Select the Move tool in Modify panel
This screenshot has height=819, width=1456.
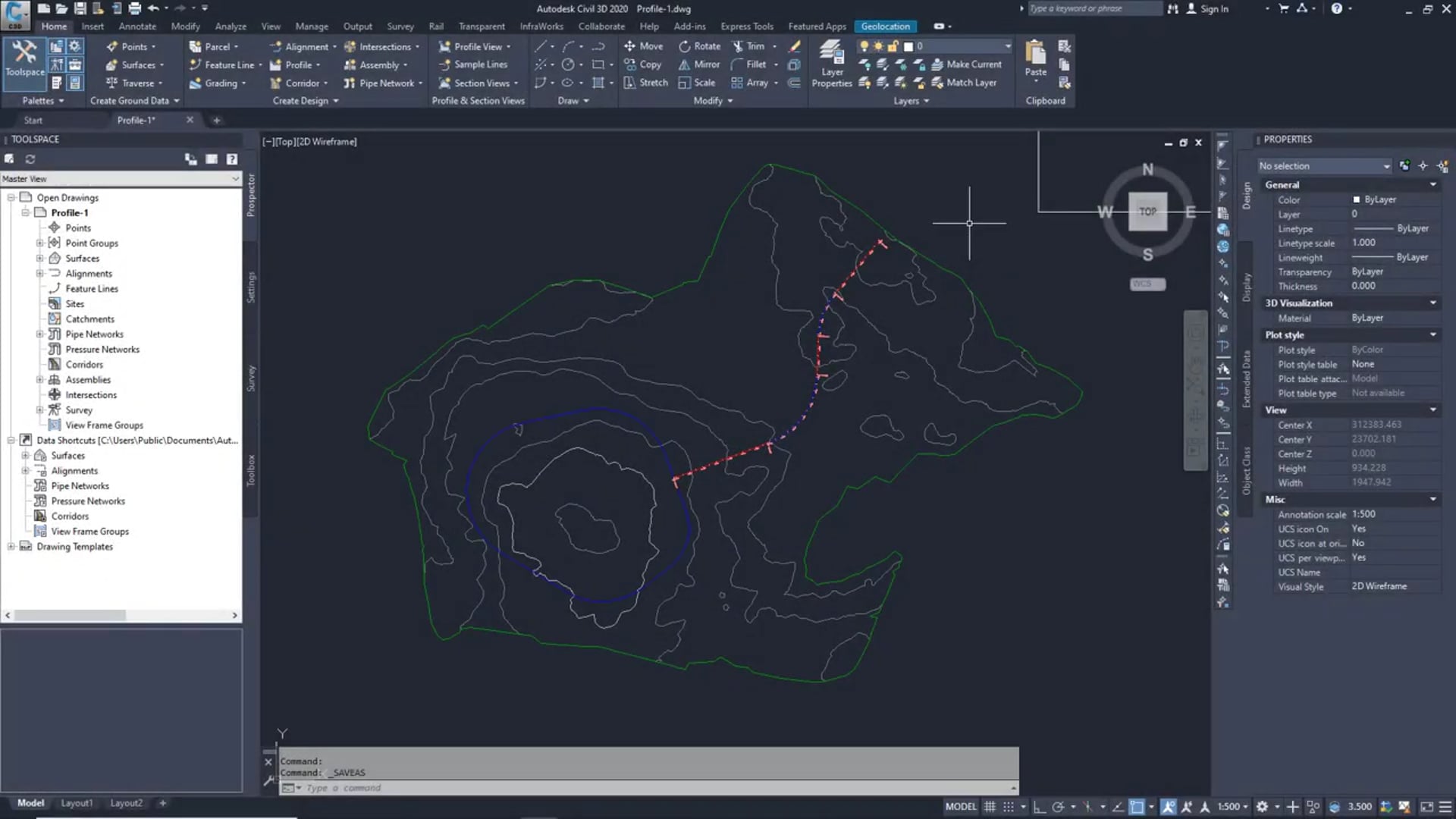click(x=643, y=45)
